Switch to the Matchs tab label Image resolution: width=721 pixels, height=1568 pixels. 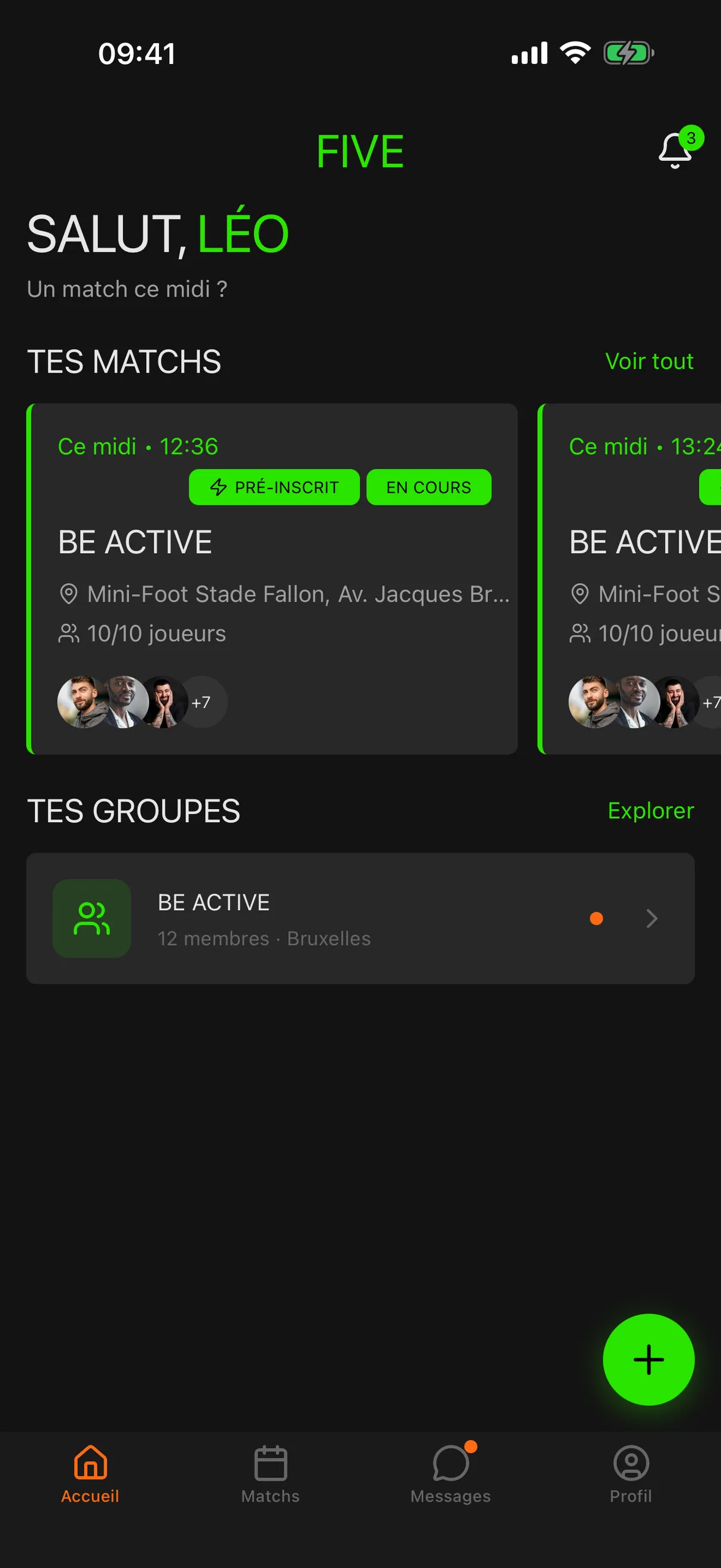click(271, 1496)
